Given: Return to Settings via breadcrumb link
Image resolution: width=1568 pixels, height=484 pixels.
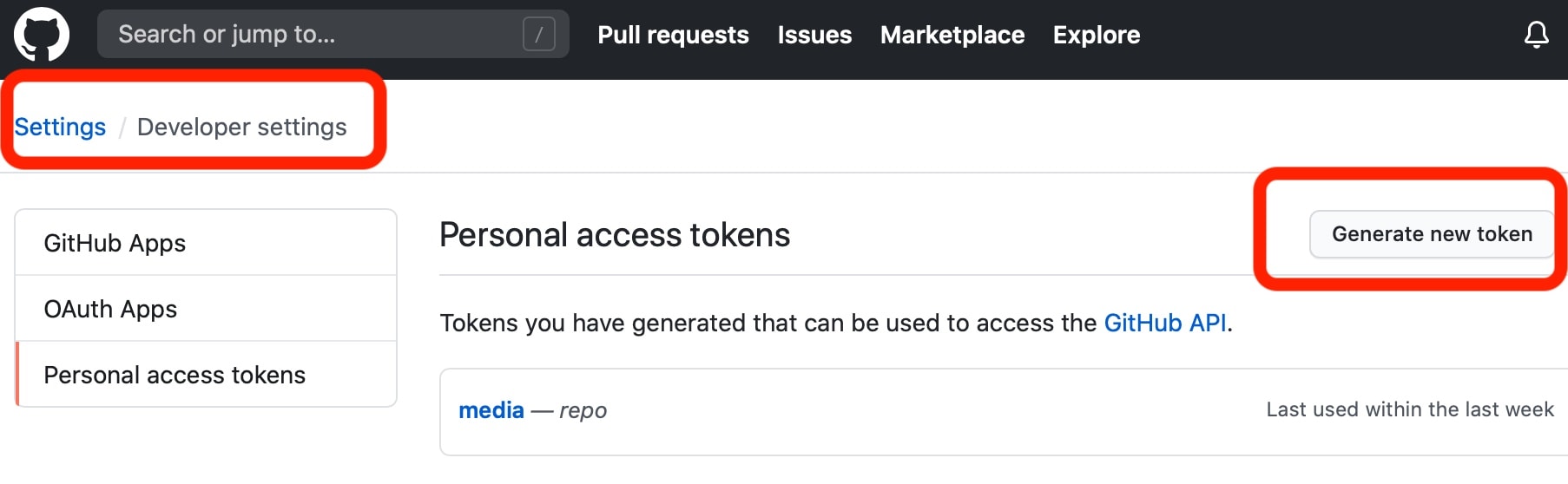Looking at the screenshot, I should pyautogui.click(x=60, y=127).
